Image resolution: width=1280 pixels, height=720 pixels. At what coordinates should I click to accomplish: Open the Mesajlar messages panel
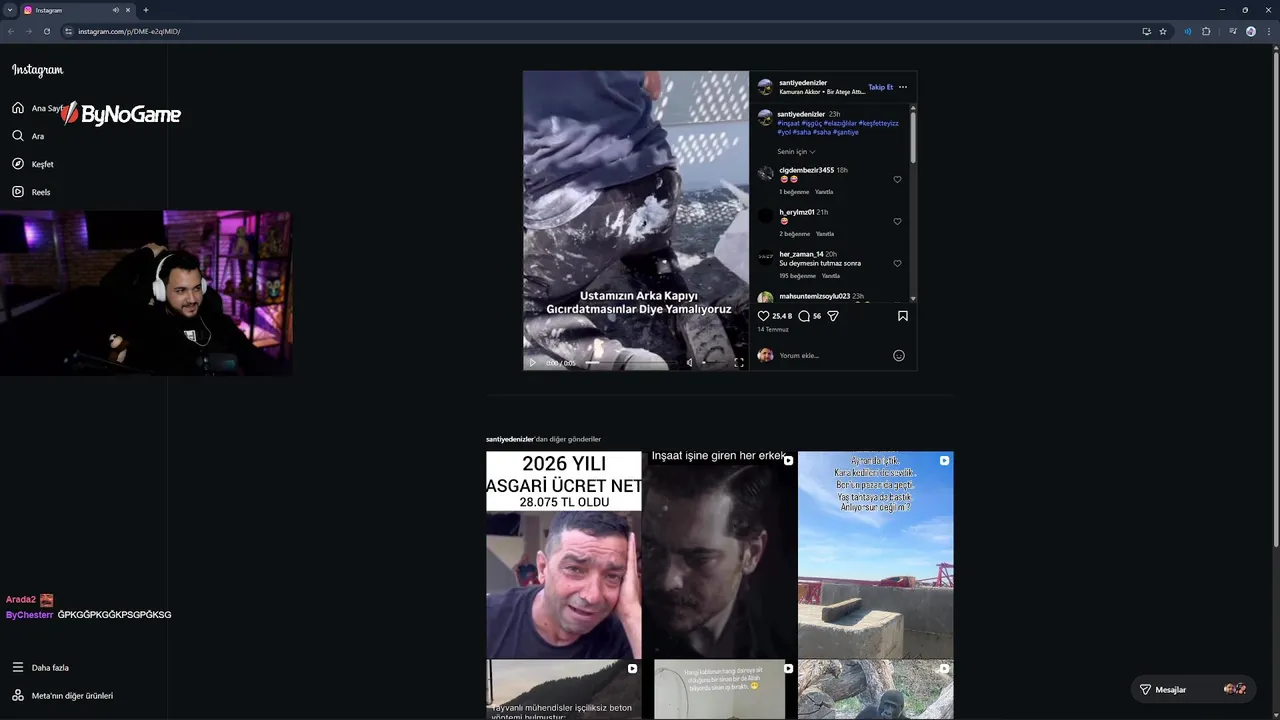[1194, 689]
